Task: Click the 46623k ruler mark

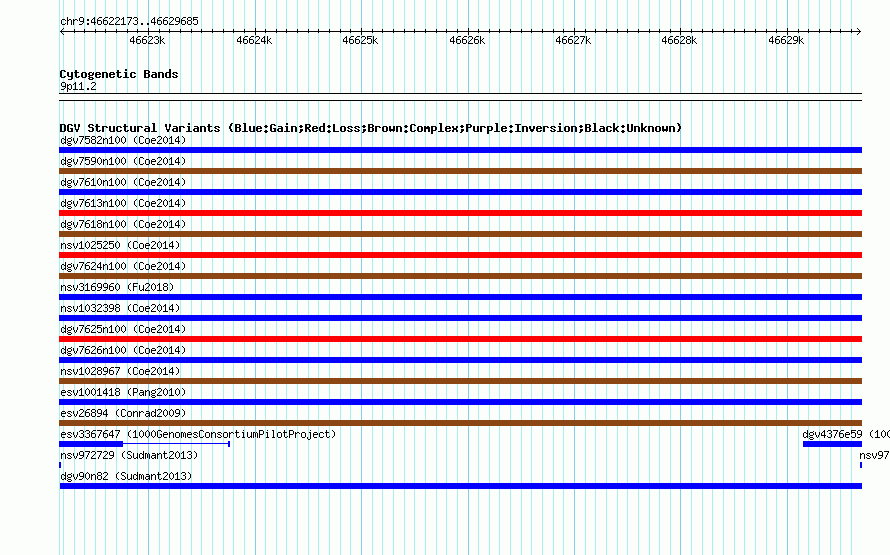Action: [147, 40]
